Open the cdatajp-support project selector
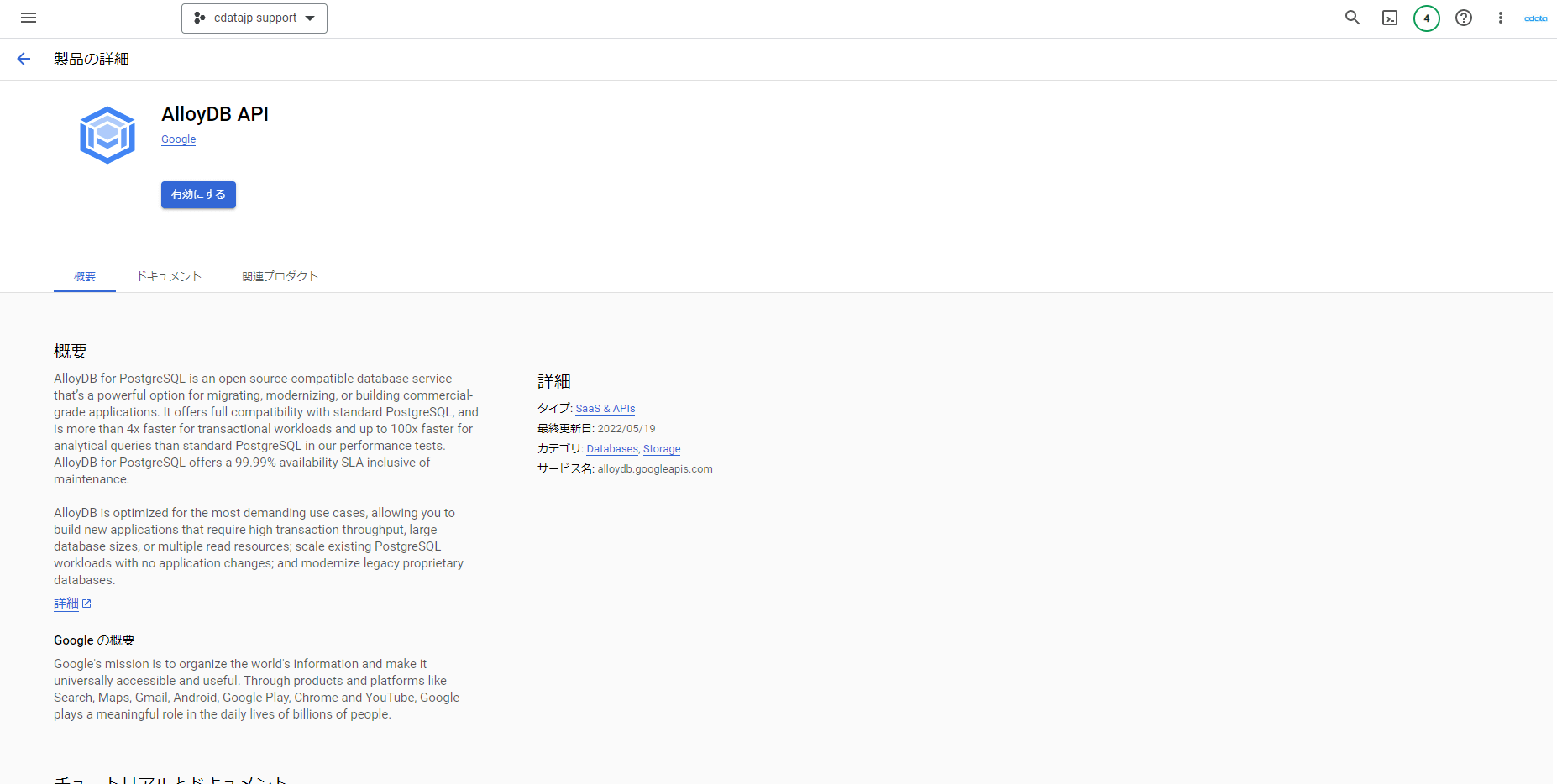This screenshot has height=784, width=1557. [x=254, y=18]
